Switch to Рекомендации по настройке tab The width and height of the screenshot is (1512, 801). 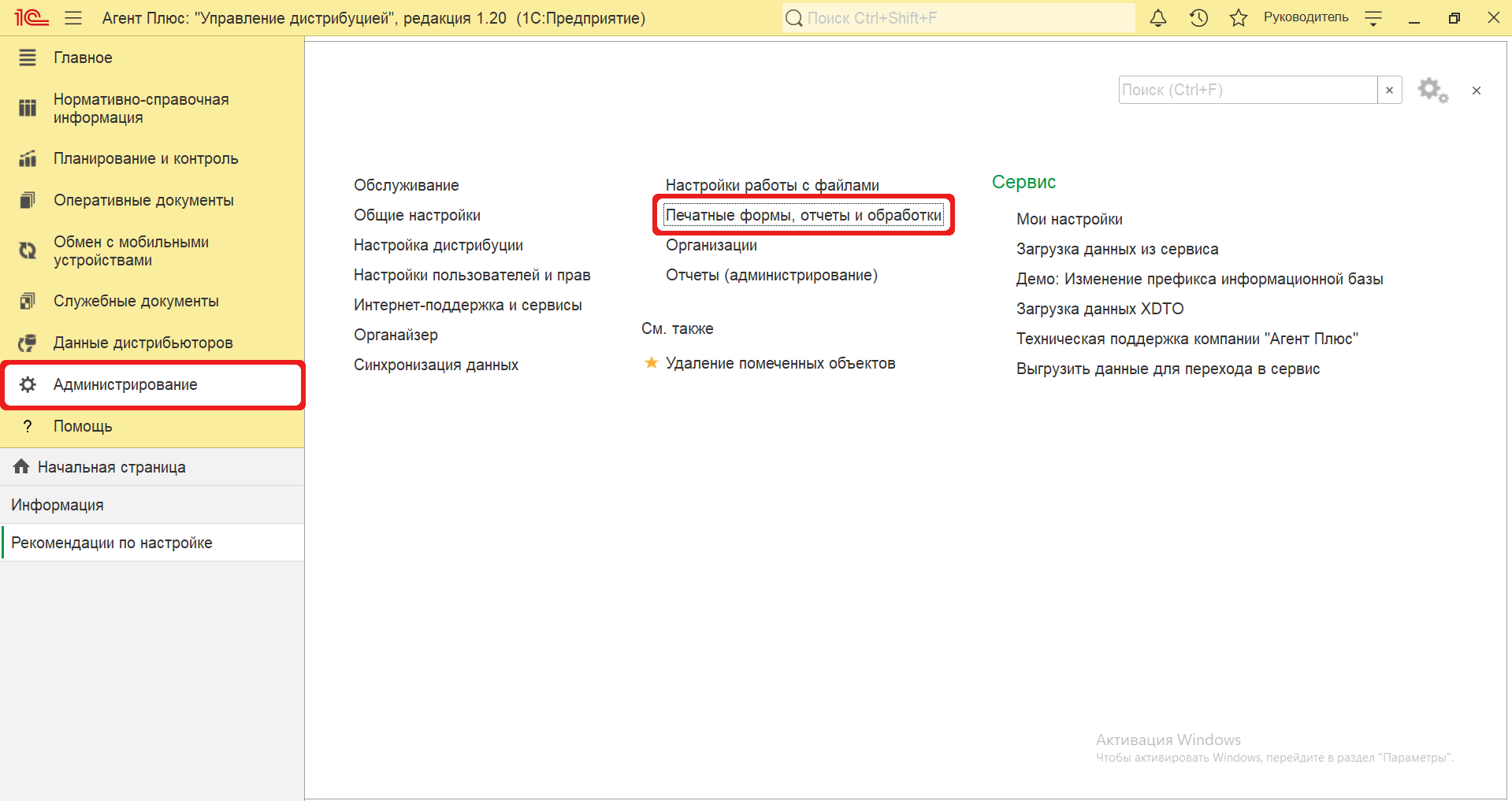(112, 543)
